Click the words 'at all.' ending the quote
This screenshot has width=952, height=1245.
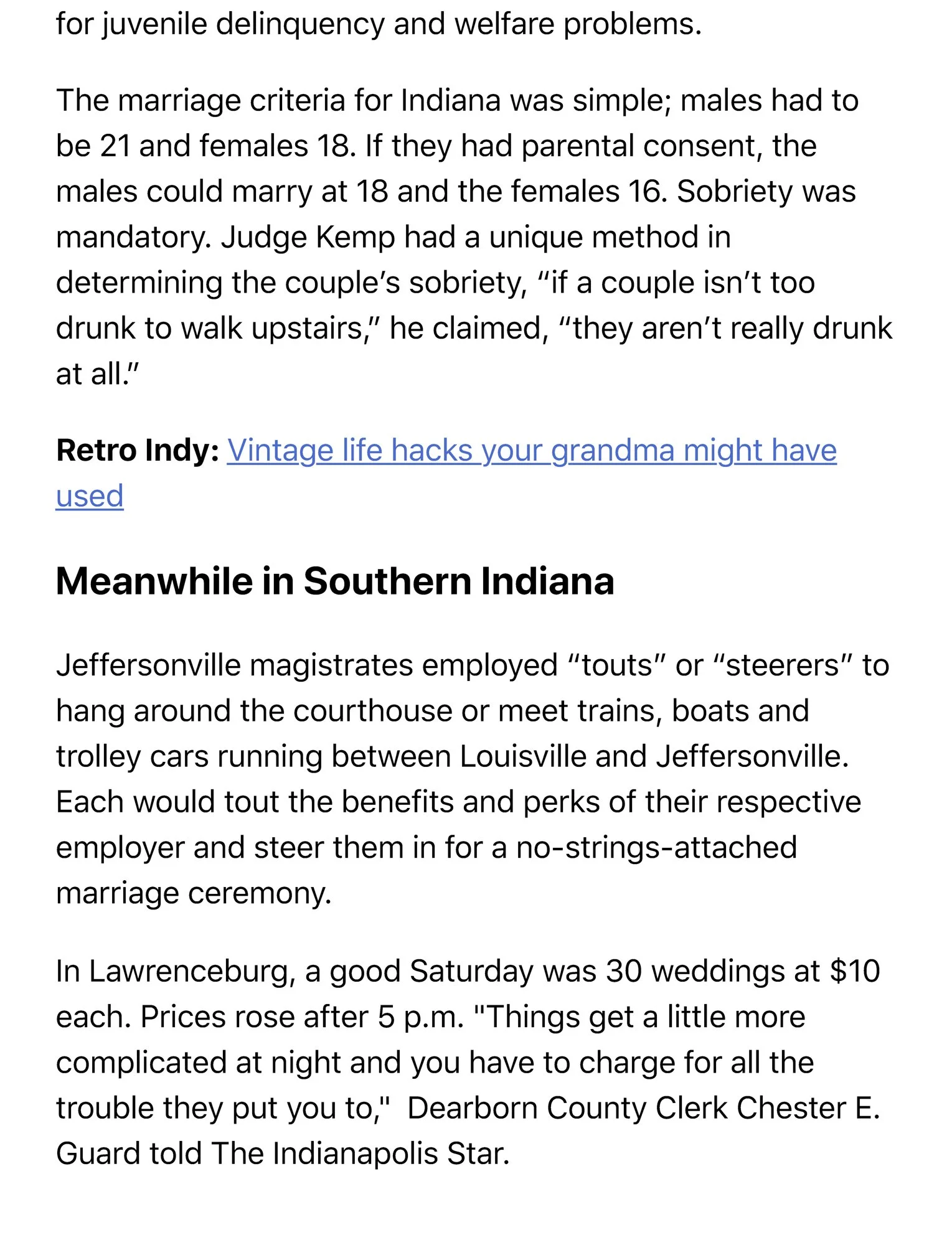tap(98, 375)
